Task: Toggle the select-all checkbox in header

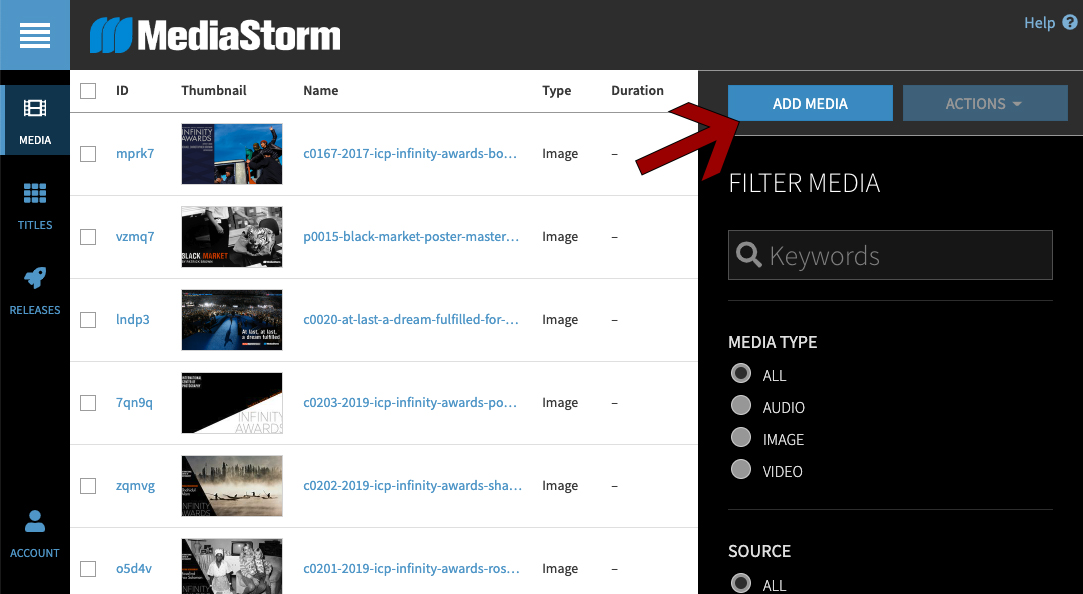Action: pyautogui.click(x=88, y=91)
